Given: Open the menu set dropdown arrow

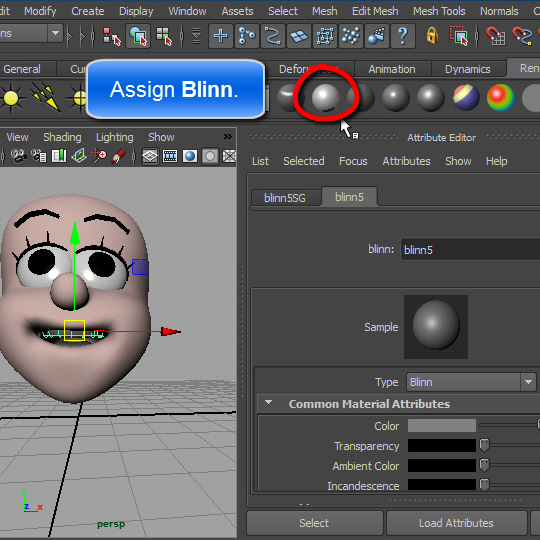Looking at the screenshot, I should (55, 33).
